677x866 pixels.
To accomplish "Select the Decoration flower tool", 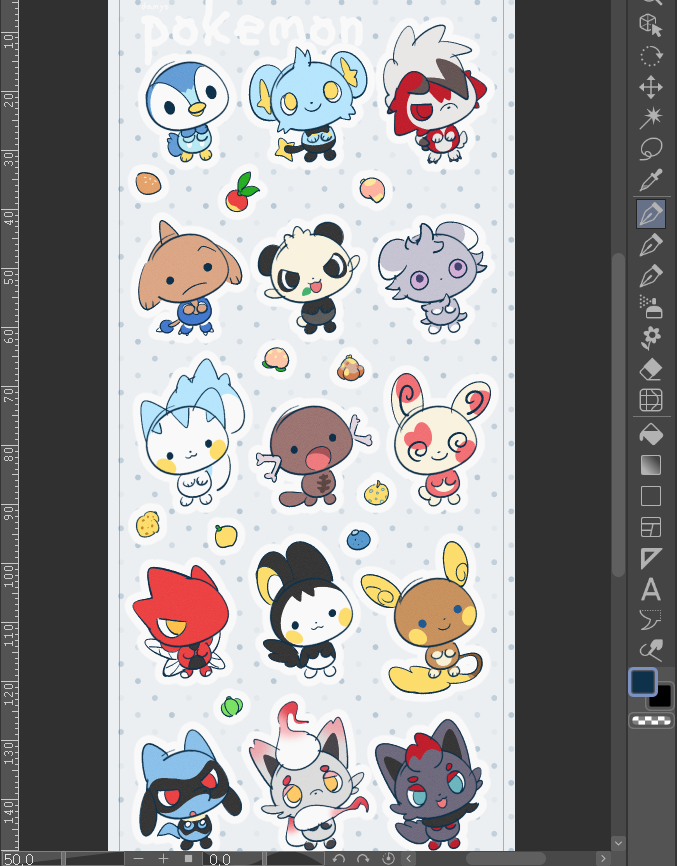I will [651, 338].
